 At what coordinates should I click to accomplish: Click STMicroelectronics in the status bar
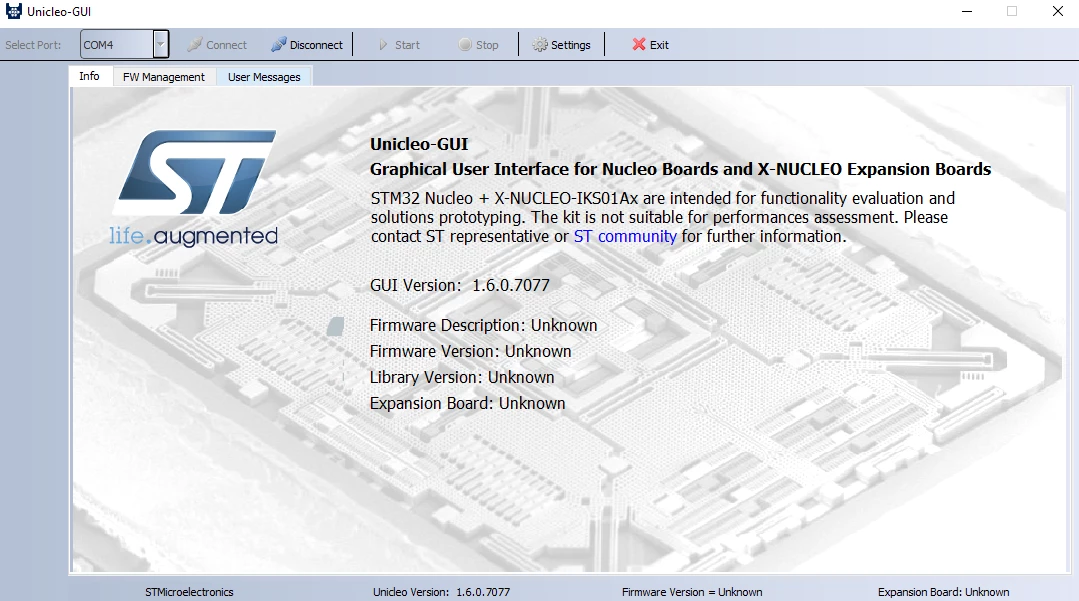click(x=189, y=592)
